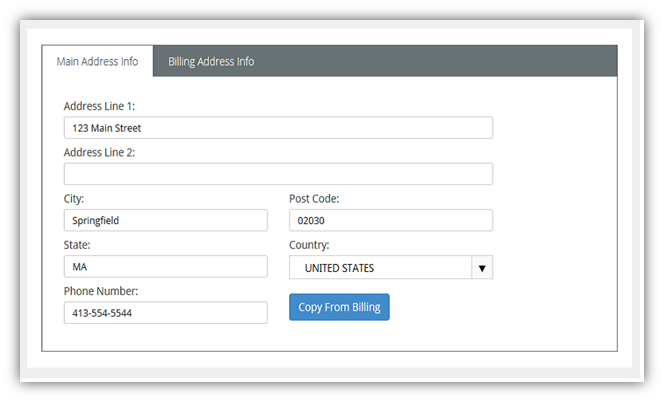The height and width of the screenshot is (402, 664).
Task: Select the UNITED STATES country combo box
Action: point(390,267)
